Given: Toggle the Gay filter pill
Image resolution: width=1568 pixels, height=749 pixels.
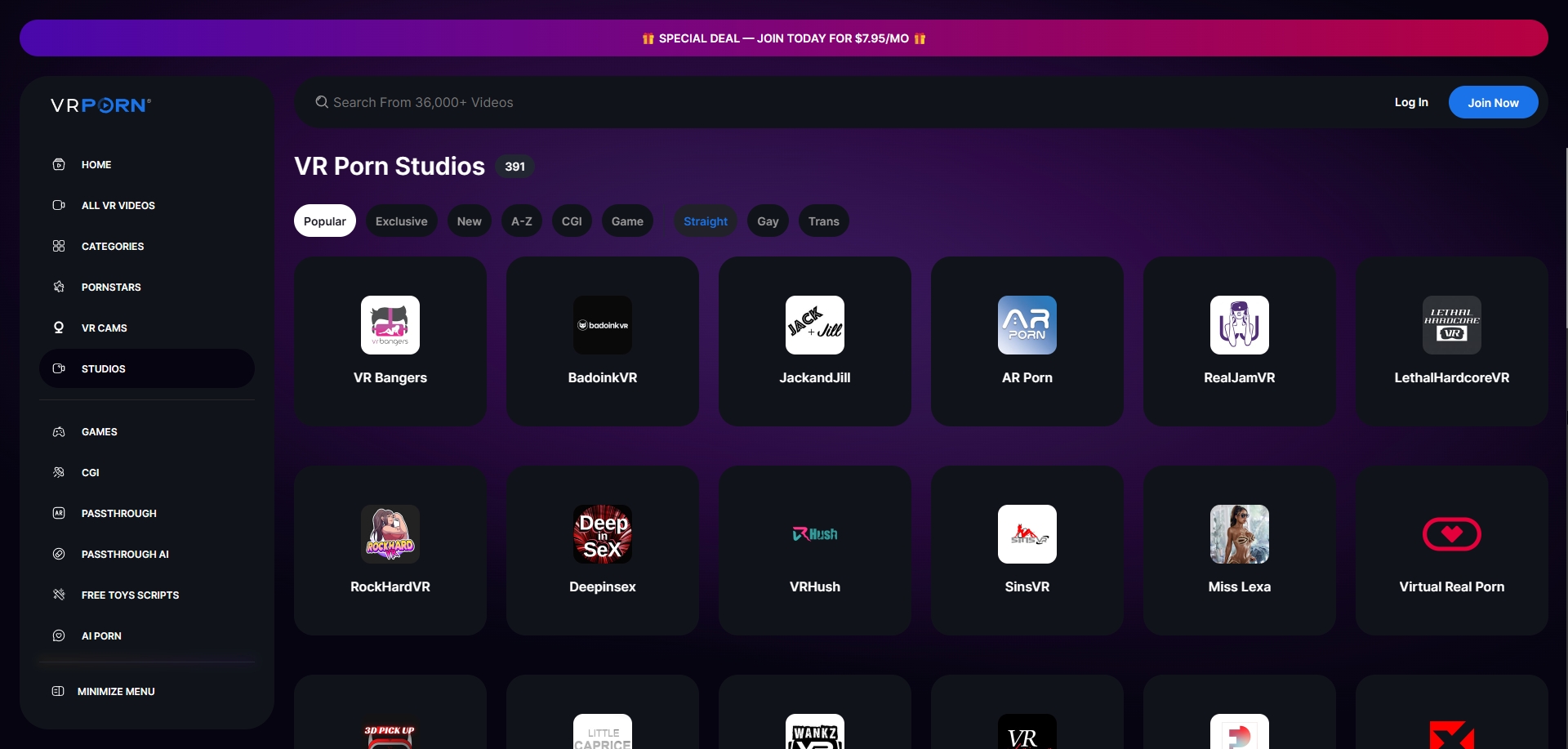Looking at the screenshot, I should click(768, 221).
